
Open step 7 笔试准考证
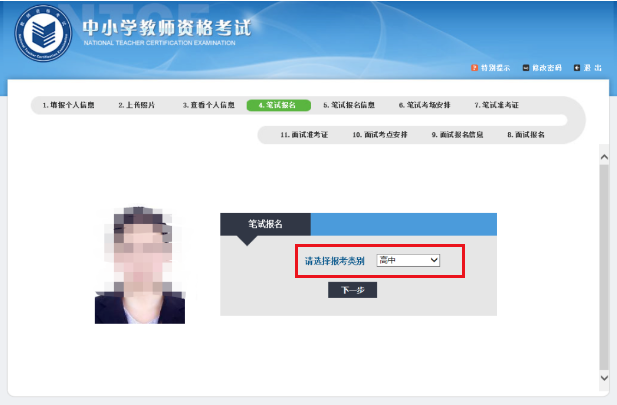coord(497,105)
